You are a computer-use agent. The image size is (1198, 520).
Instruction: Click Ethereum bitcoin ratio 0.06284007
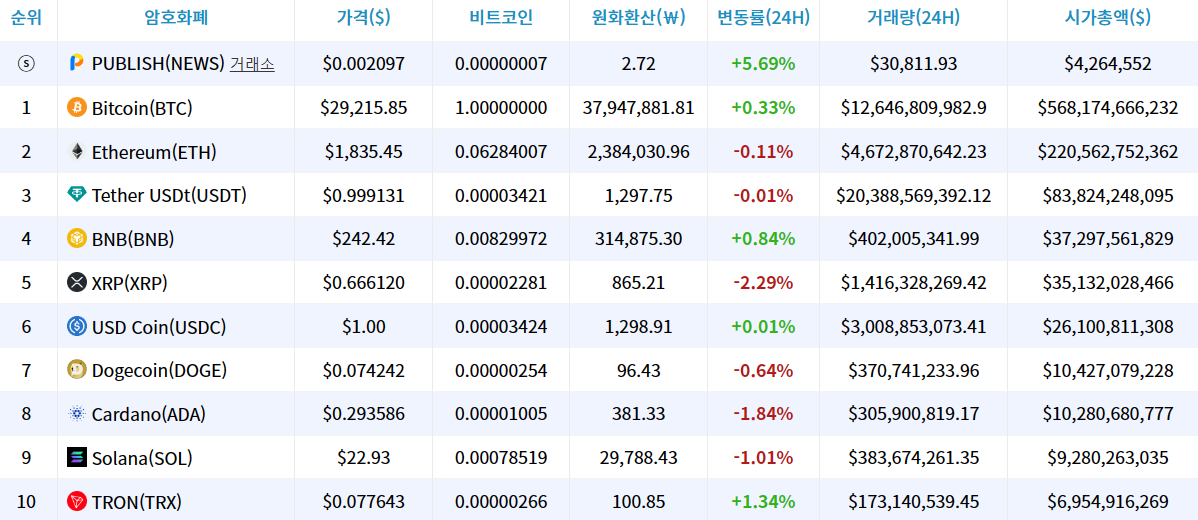point(501,152)
